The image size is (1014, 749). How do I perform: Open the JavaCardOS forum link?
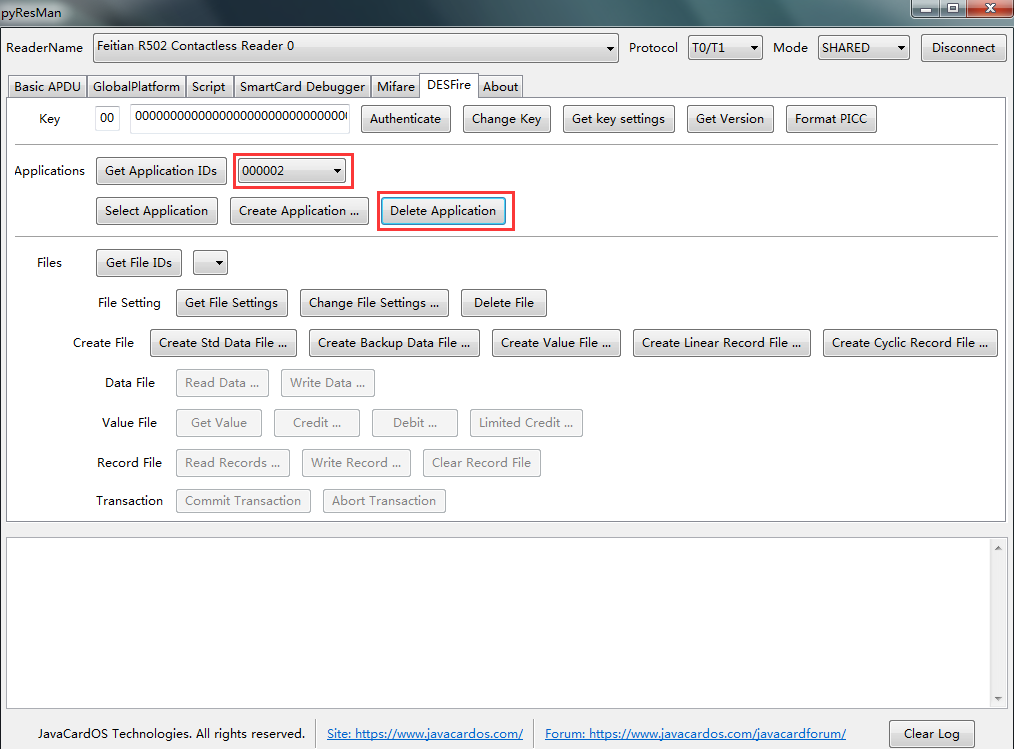point(695,733)
